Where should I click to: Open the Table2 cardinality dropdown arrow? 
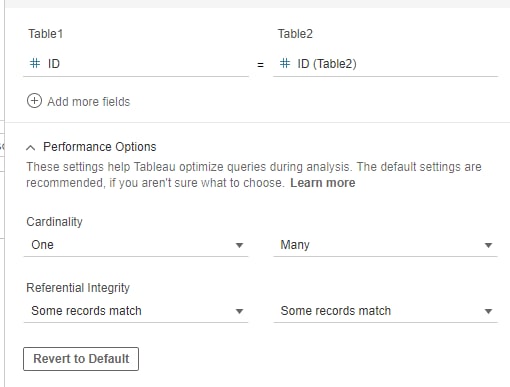pyautogui.click(x=488, y=245)
